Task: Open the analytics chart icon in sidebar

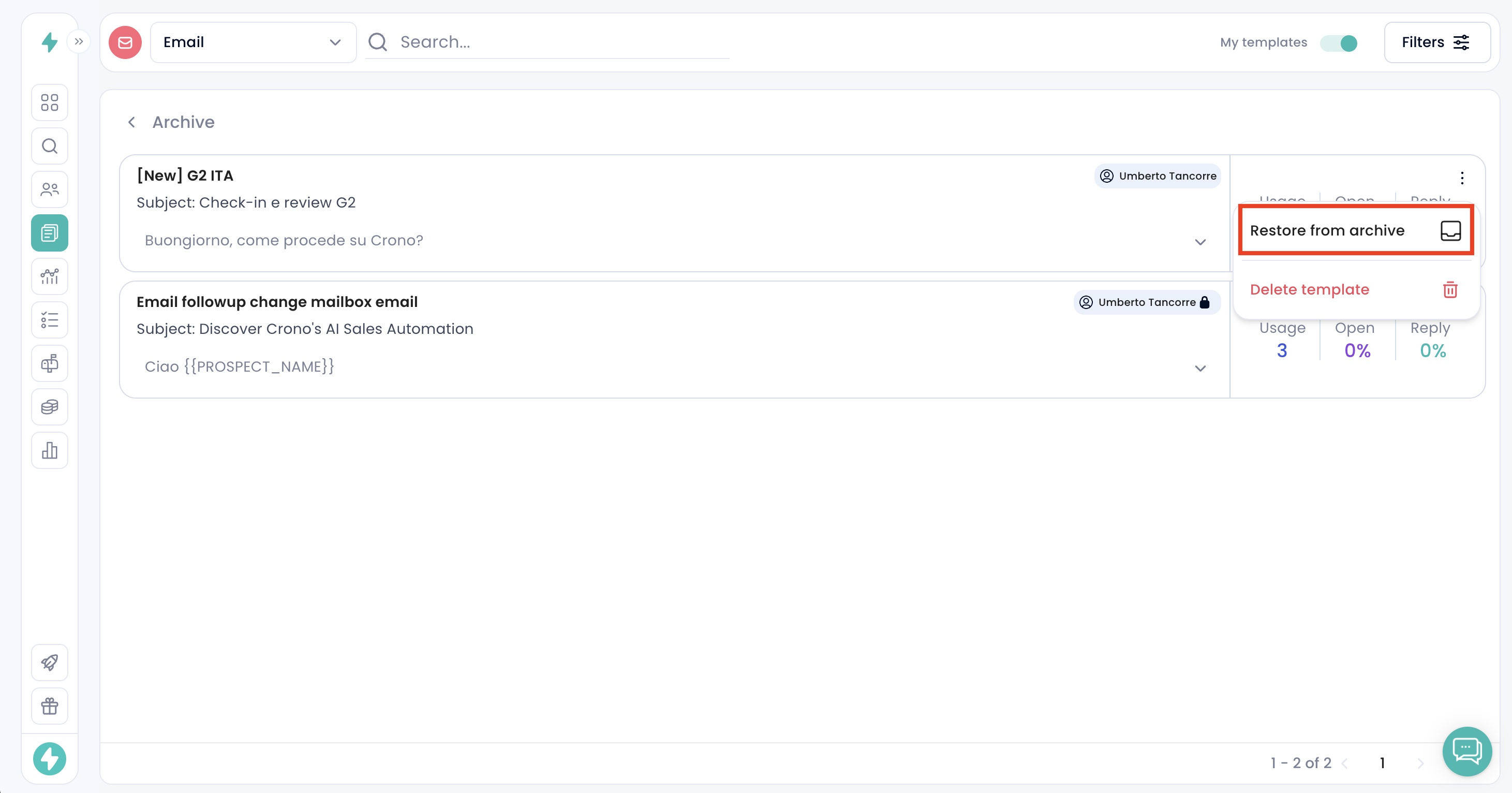Action: pos(50,276)
